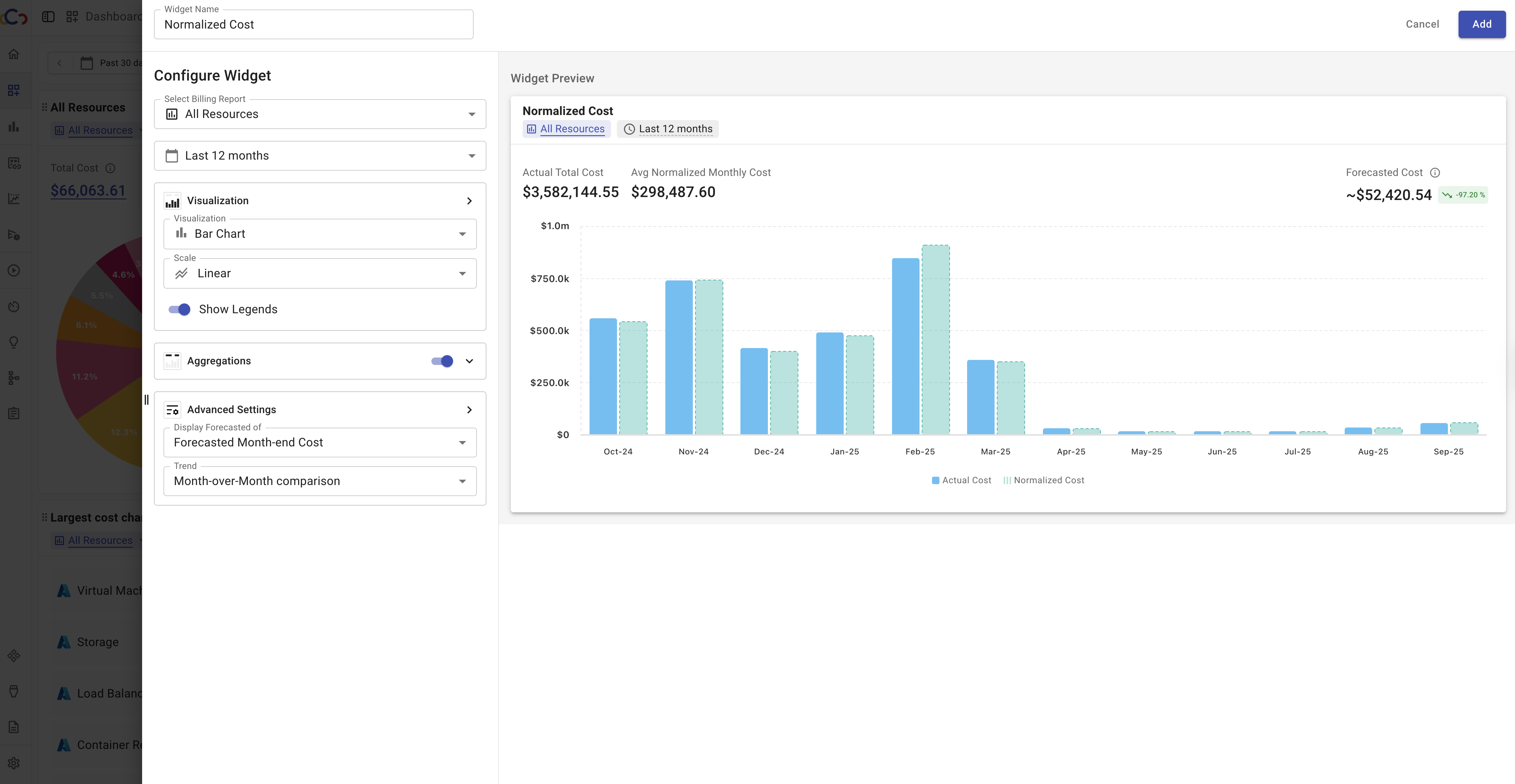Click the dashboards grid icon in sidebar
1515x784 pixels.
pos(14,90)
